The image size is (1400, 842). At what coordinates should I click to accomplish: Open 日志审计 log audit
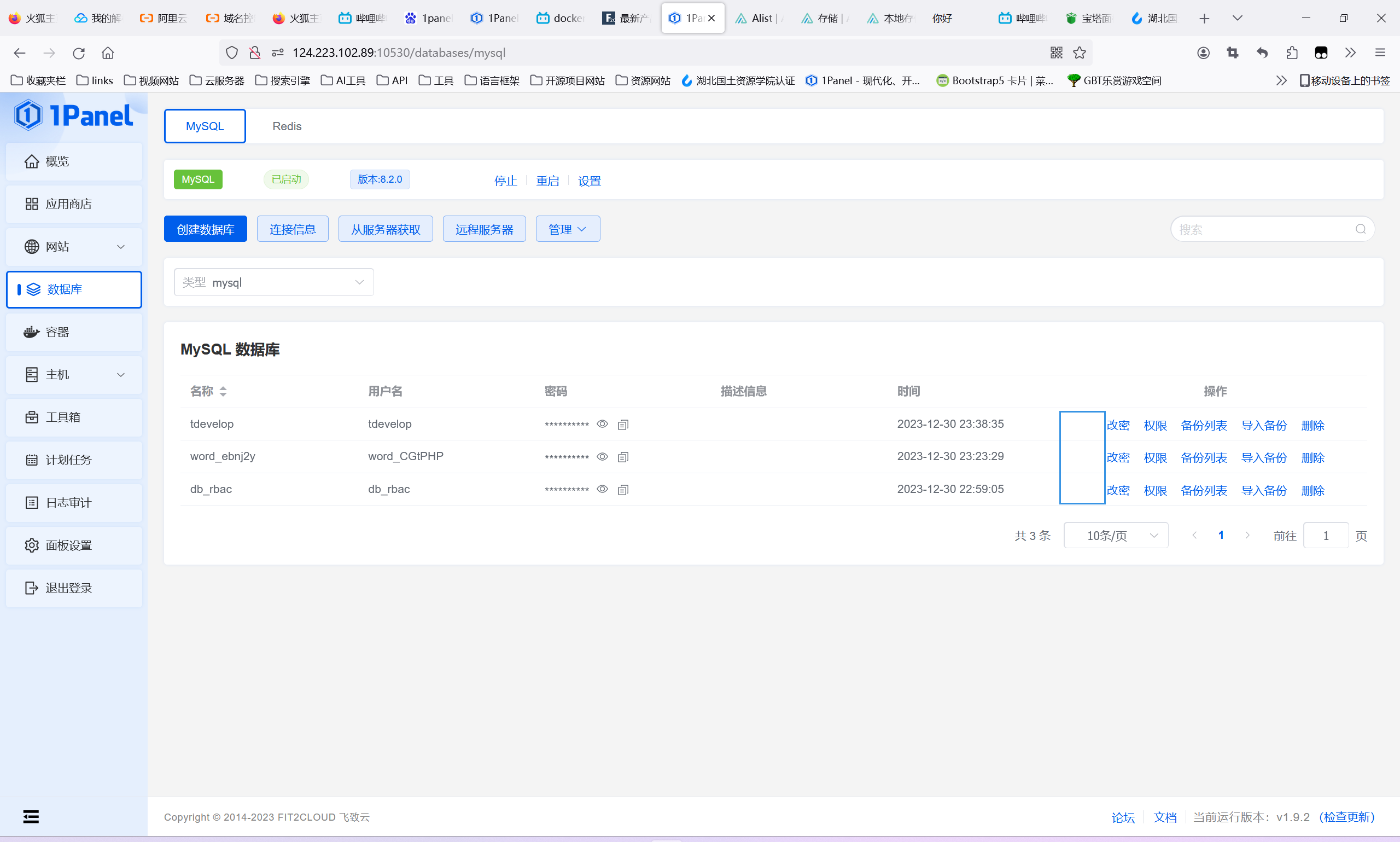click(x=74, y=503)
